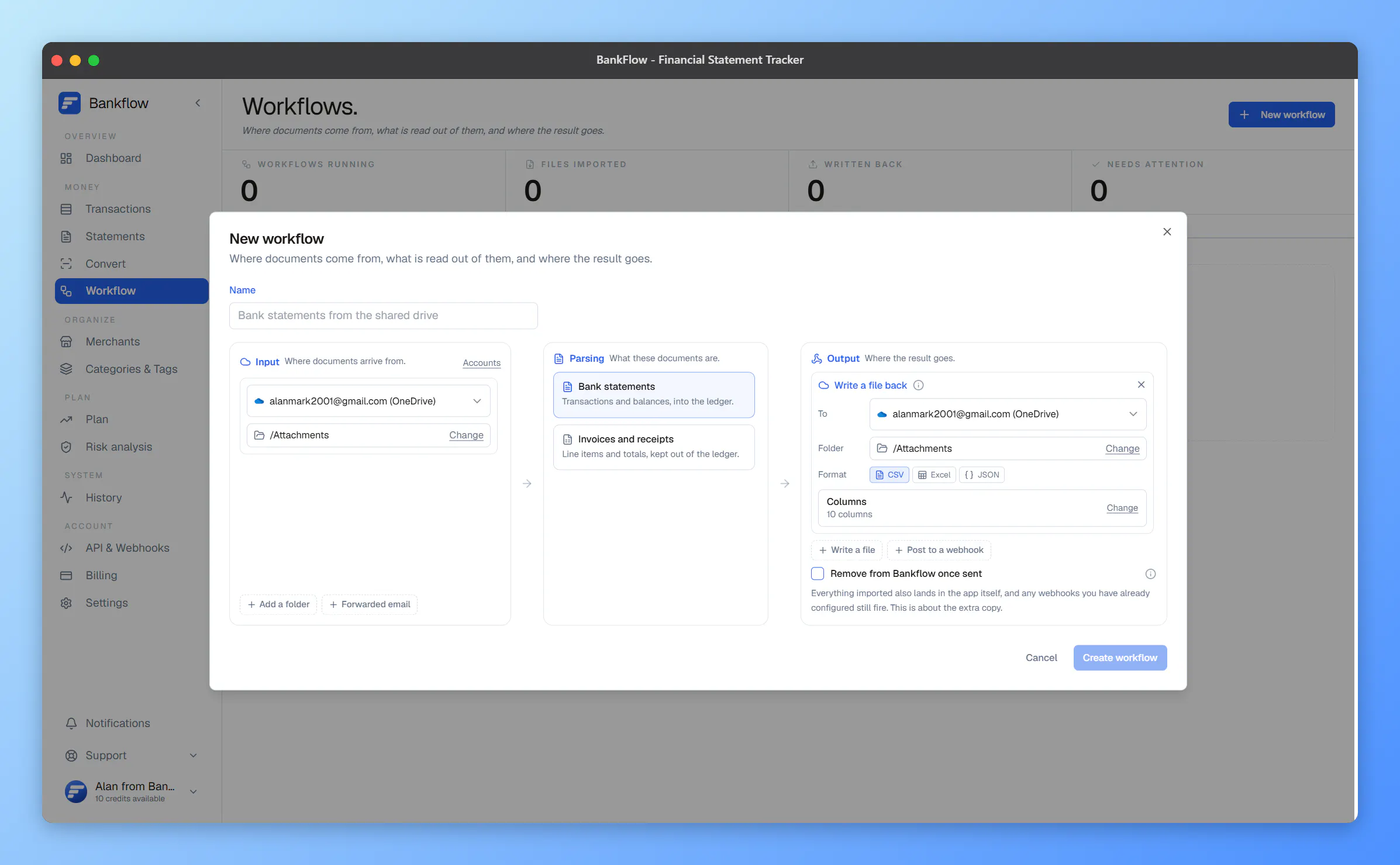Tick Remove from Bankflow once sent

[818, 574]
